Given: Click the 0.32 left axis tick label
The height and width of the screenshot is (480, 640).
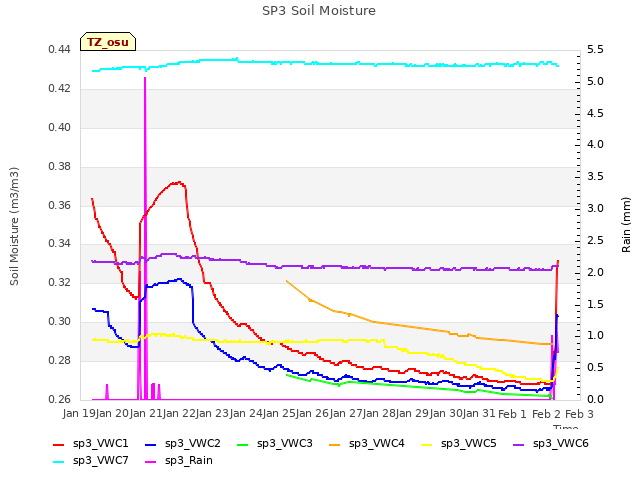Looking at the screenshot, I should point(59,282).
